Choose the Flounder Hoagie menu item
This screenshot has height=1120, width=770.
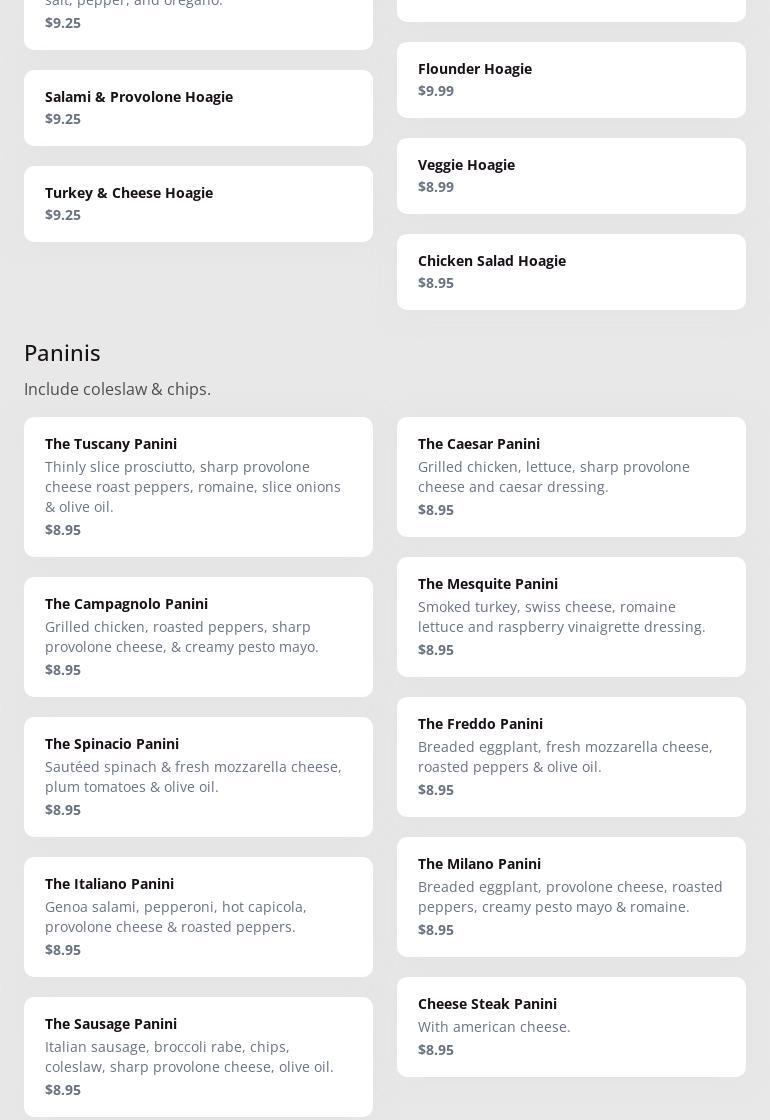pos(571,80)
